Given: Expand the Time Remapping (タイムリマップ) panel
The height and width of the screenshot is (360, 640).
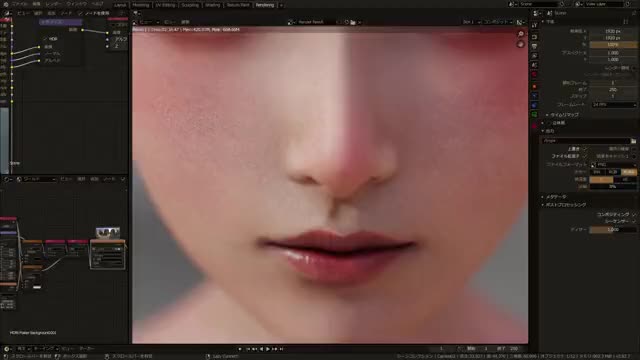Looking at the screenshot, I should 564,116.
